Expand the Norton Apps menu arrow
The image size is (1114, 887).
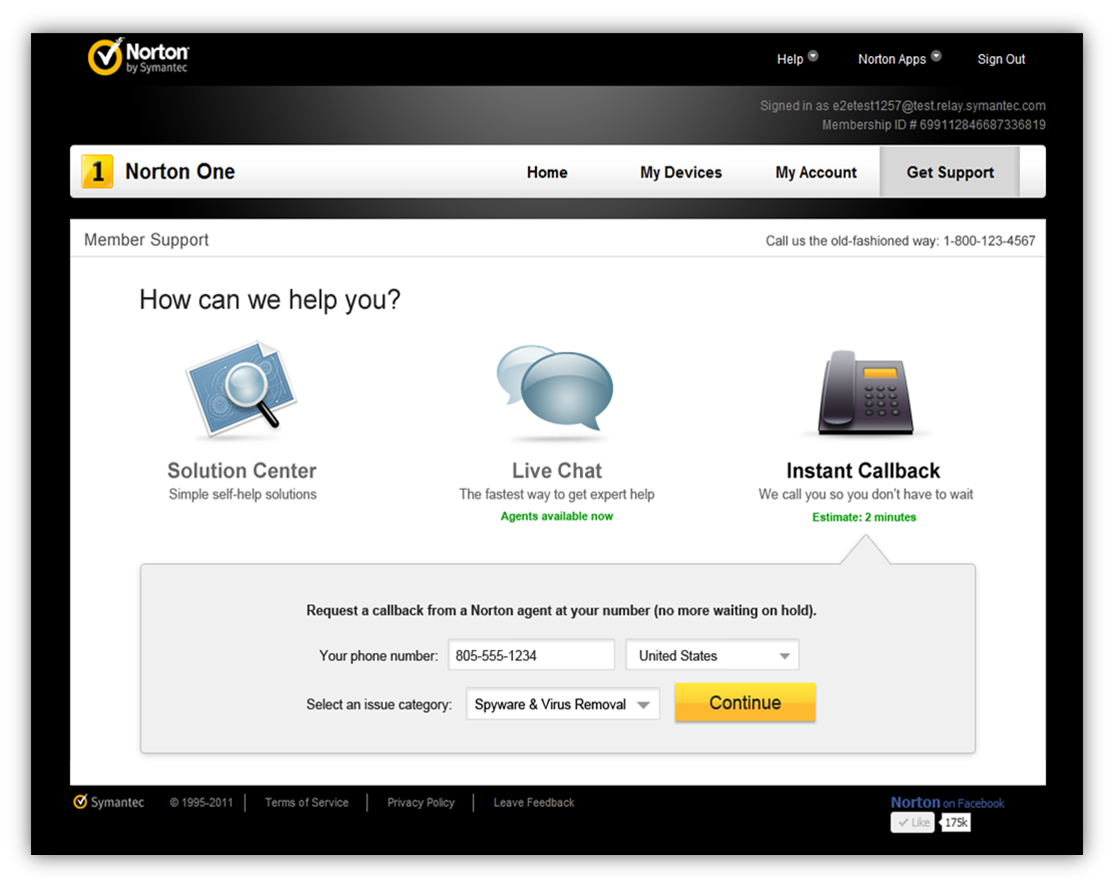[936, 56]
